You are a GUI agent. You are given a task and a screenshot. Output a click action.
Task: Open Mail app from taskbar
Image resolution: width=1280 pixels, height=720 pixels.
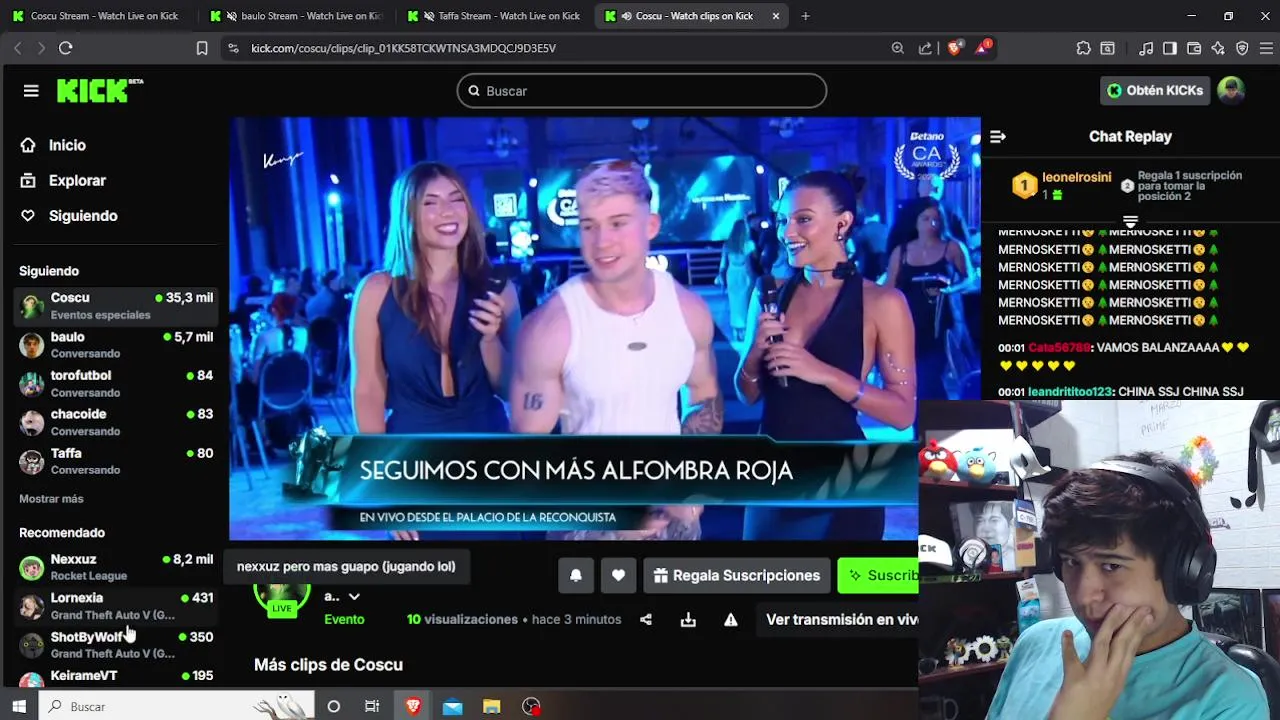[453, 707]
